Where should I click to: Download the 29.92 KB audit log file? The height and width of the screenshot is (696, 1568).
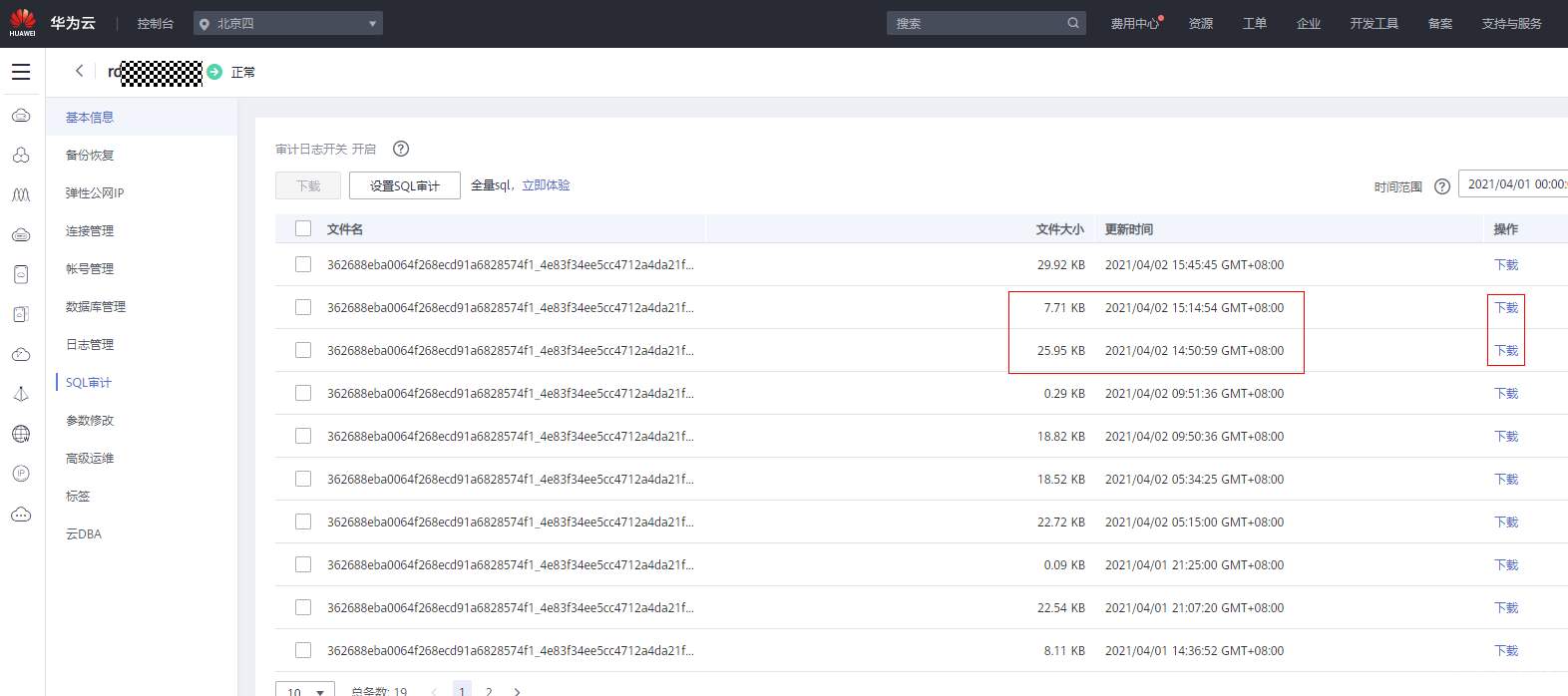1506,264
